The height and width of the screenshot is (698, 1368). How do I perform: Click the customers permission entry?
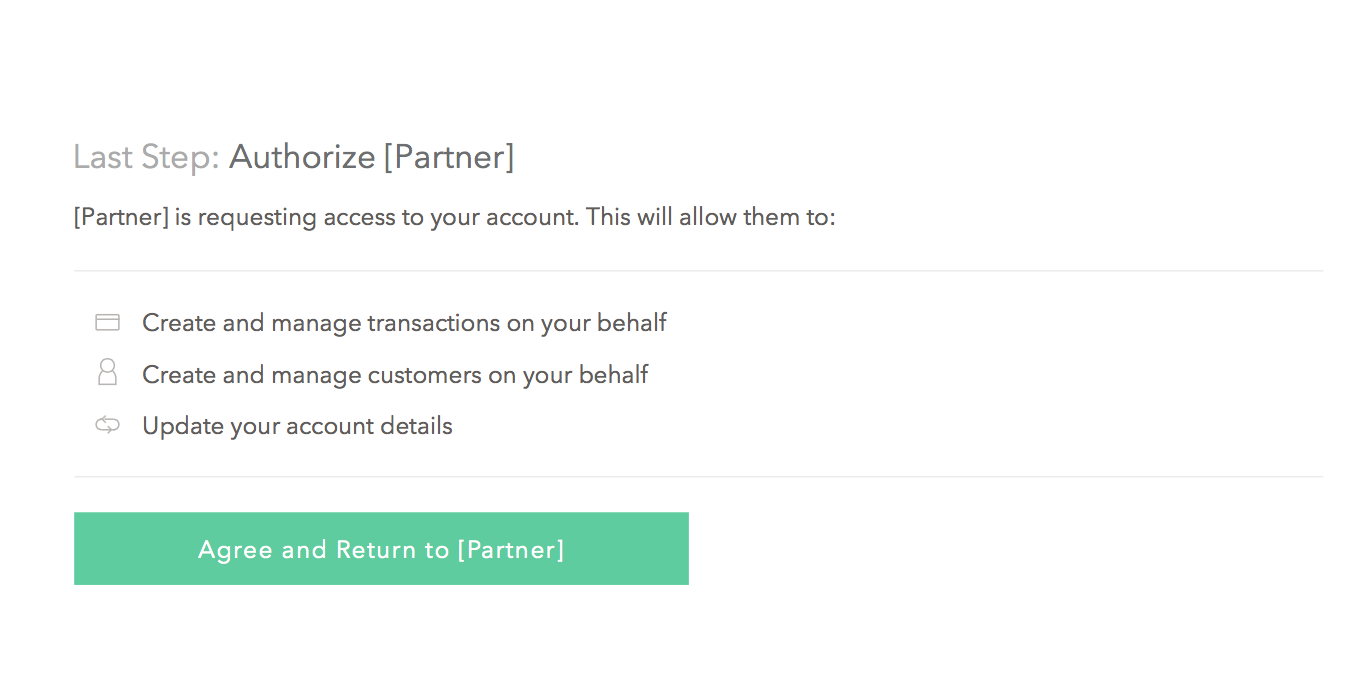click(395, 373)
